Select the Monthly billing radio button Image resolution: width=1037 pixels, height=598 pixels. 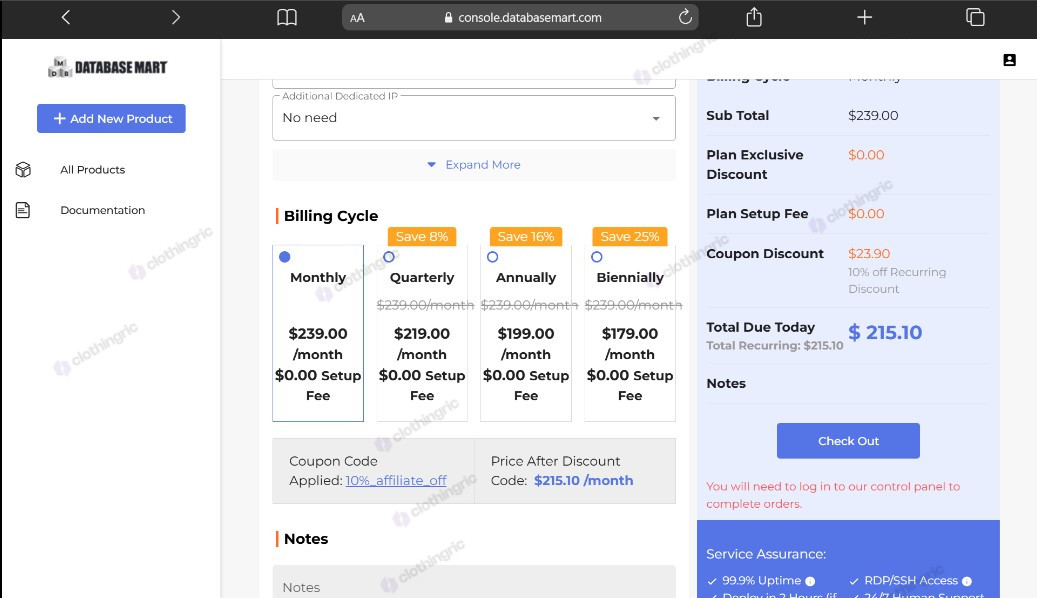(x=284, y=257)
